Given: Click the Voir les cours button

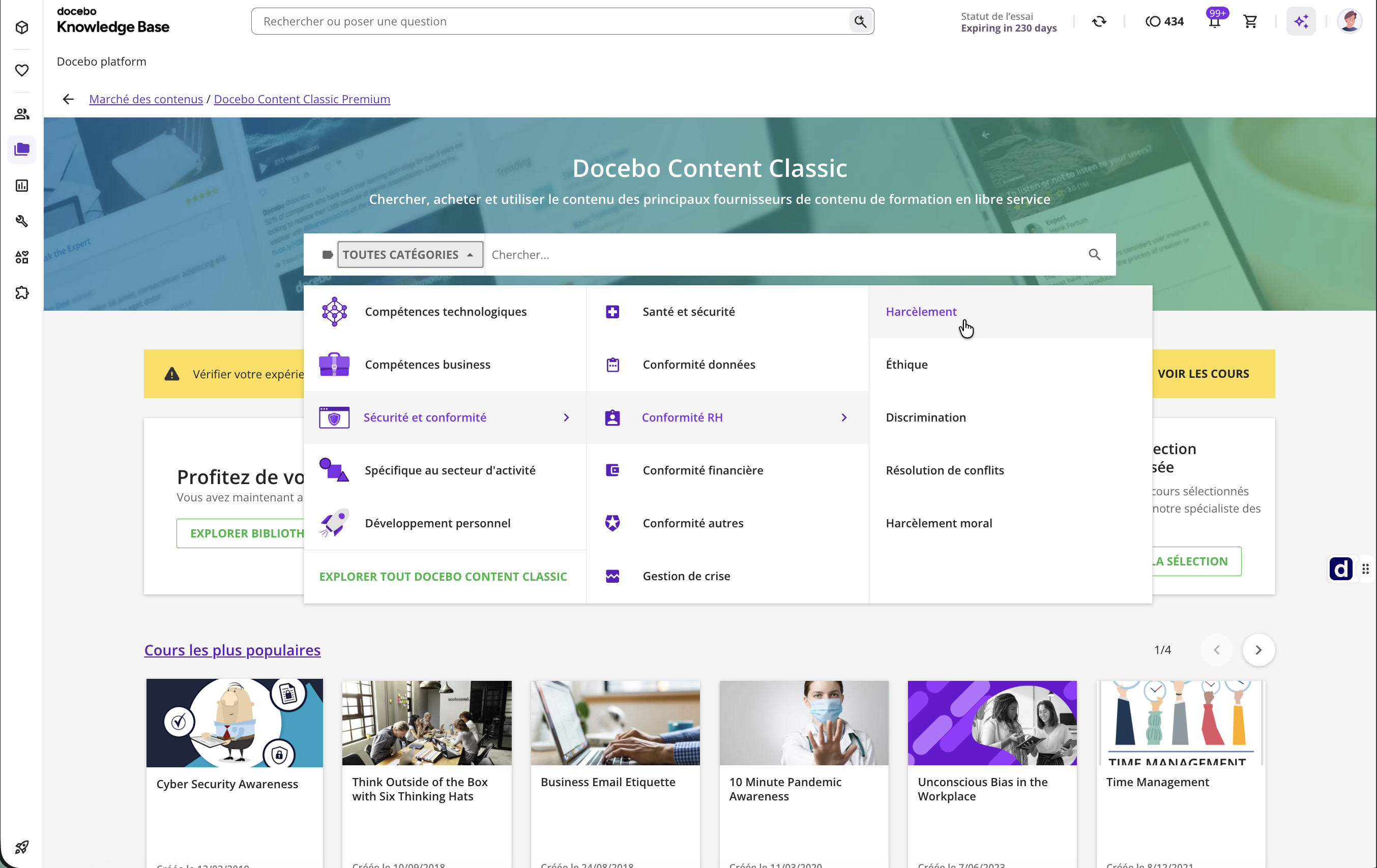Looking at the screenshot, I should coord(1203,373).
